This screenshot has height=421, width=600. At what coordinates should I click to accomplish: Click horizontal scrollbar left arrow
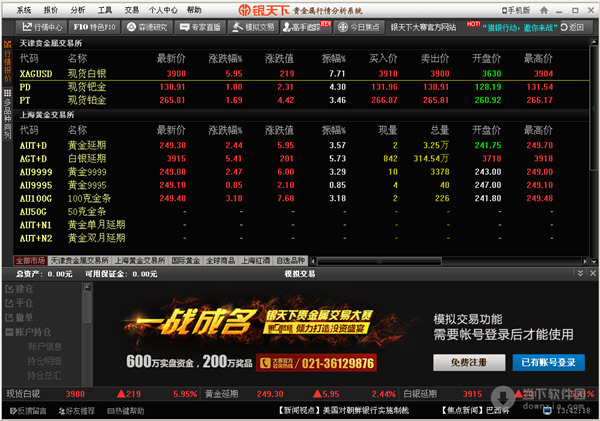tap(313, 261)
